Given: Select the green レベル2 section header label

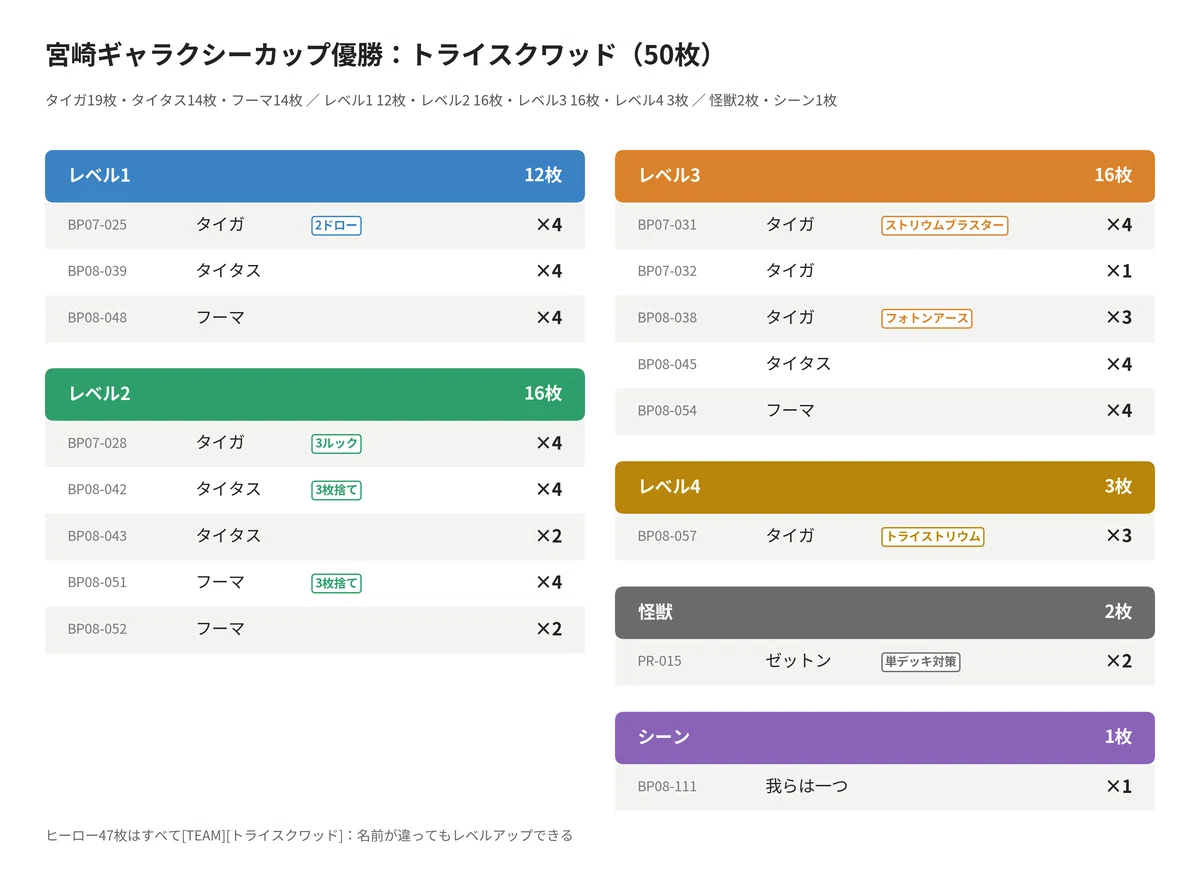Looking at the screenshot, I should point(99,393).
